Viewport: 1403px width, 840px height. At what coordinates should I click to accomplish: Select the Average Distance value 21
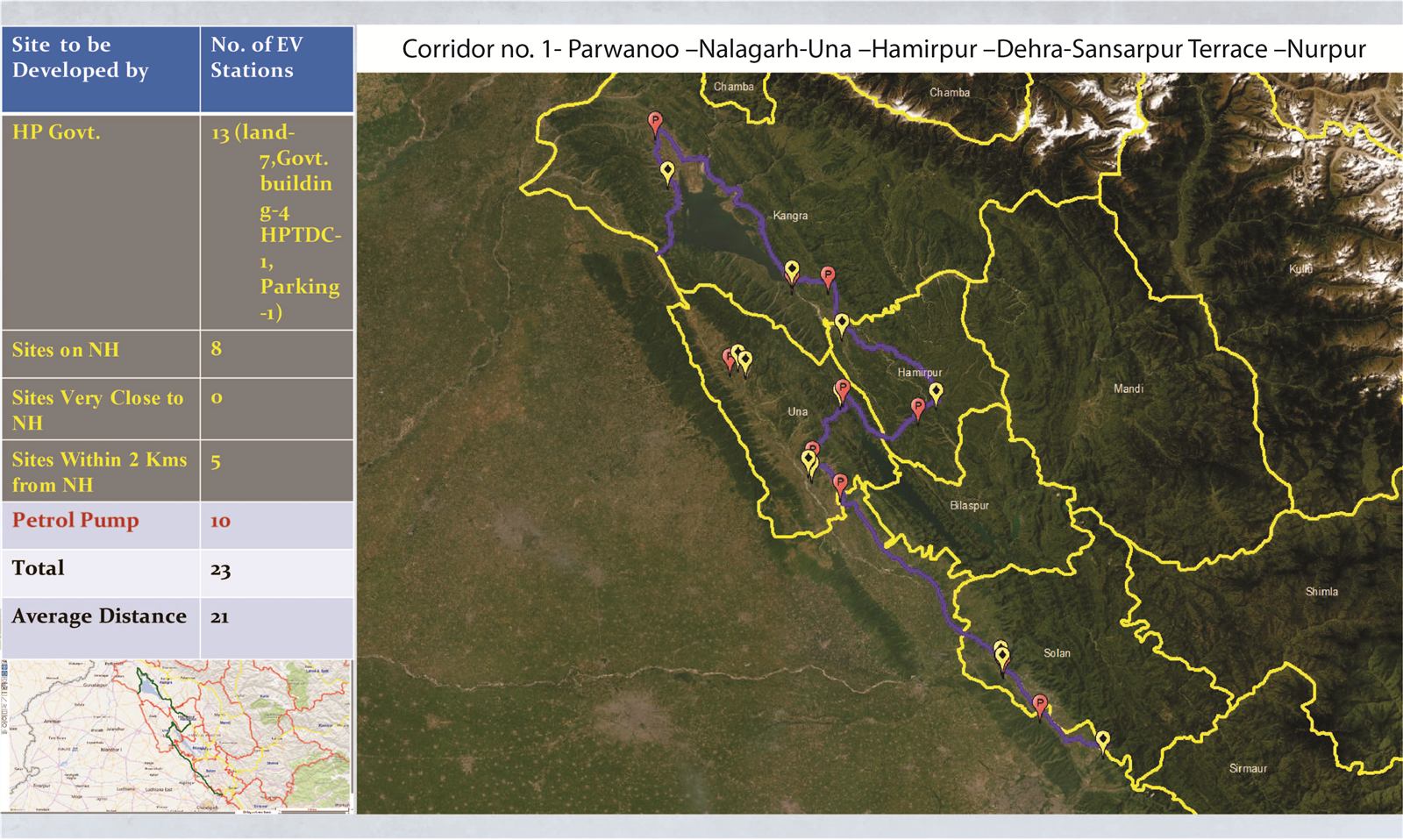click(219, 617)
